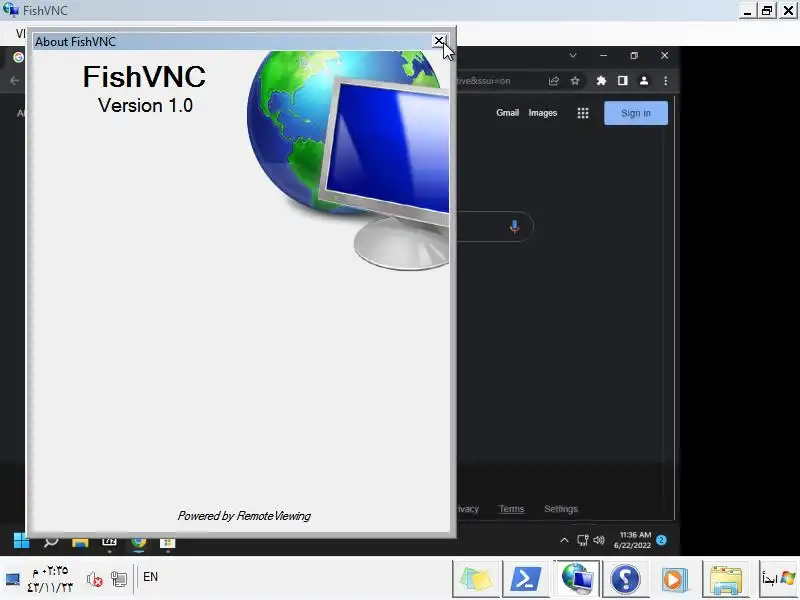Open remote Windows Start button
Screen dimensions: 800x600
coord(21,541)
